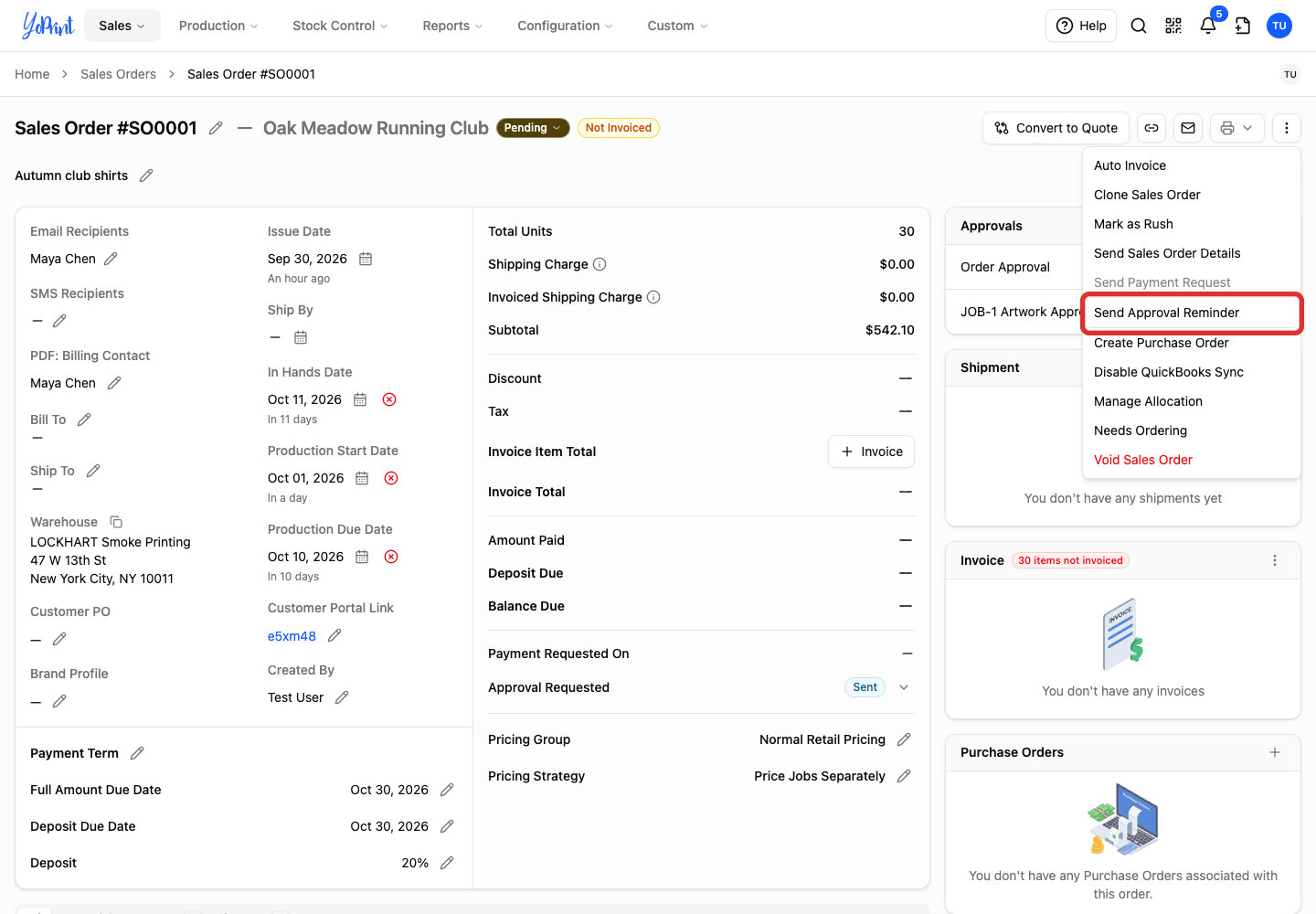Expand the print options dropdown

[1237, 128]
